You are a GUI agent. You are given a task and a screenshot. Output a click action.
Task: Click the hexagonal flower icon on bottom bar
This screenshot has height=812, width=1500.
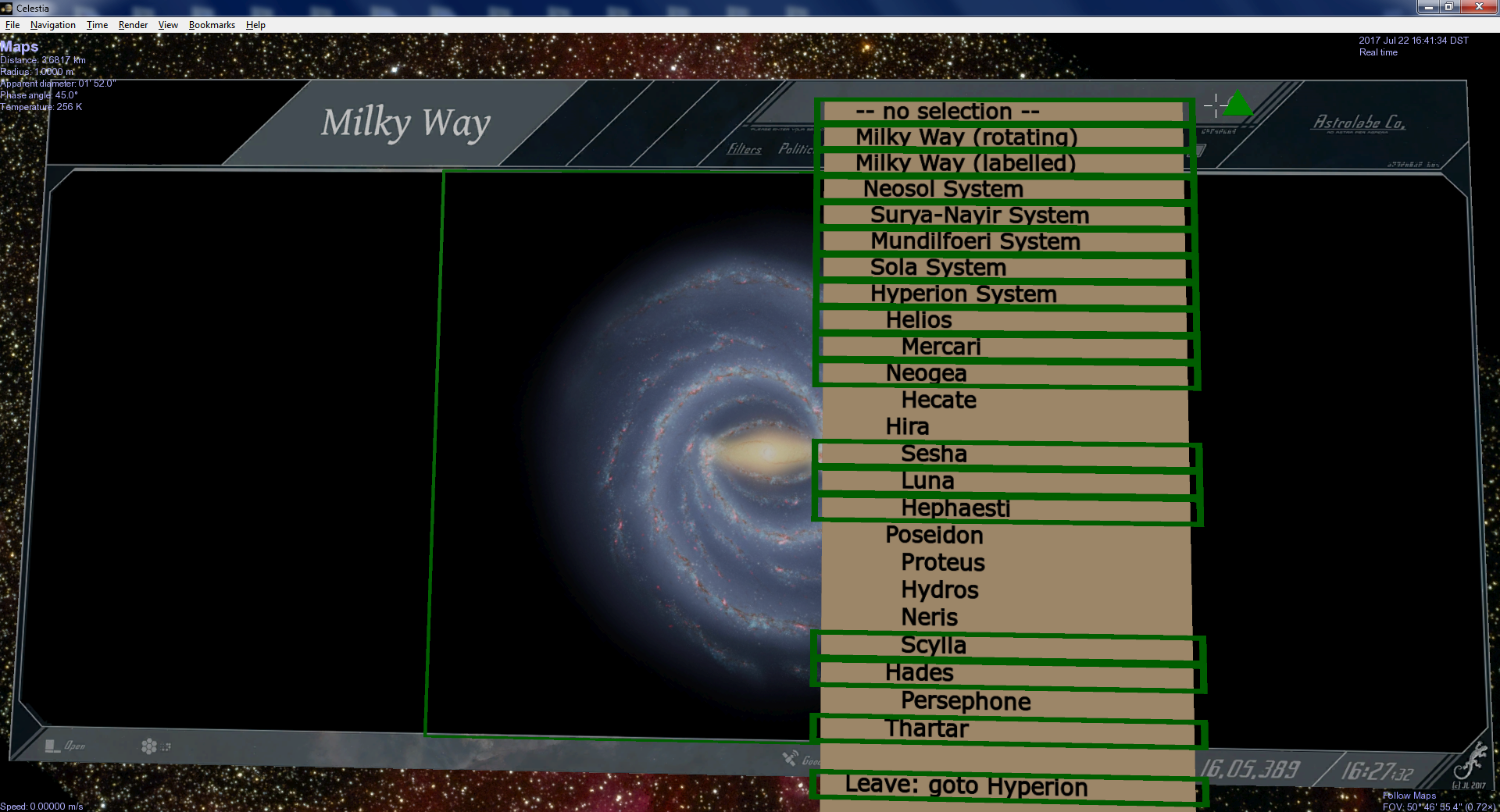point(148,746)
